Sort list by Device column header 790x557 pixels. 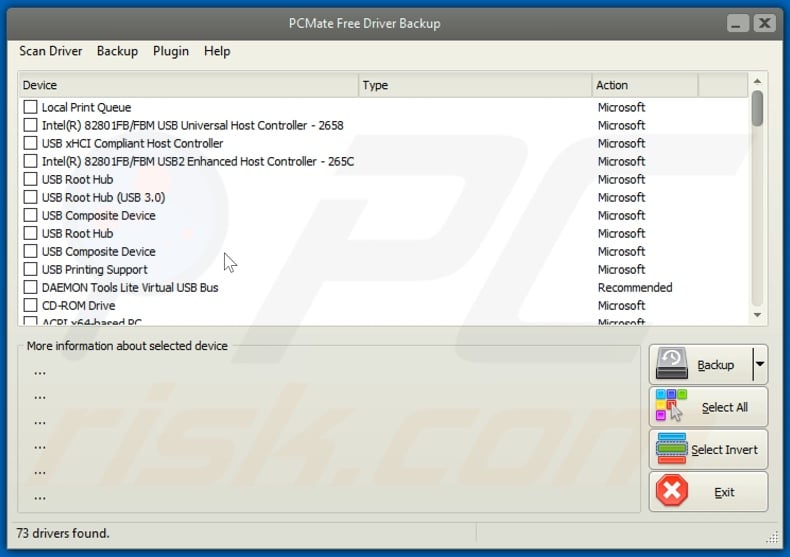(188, 85)
